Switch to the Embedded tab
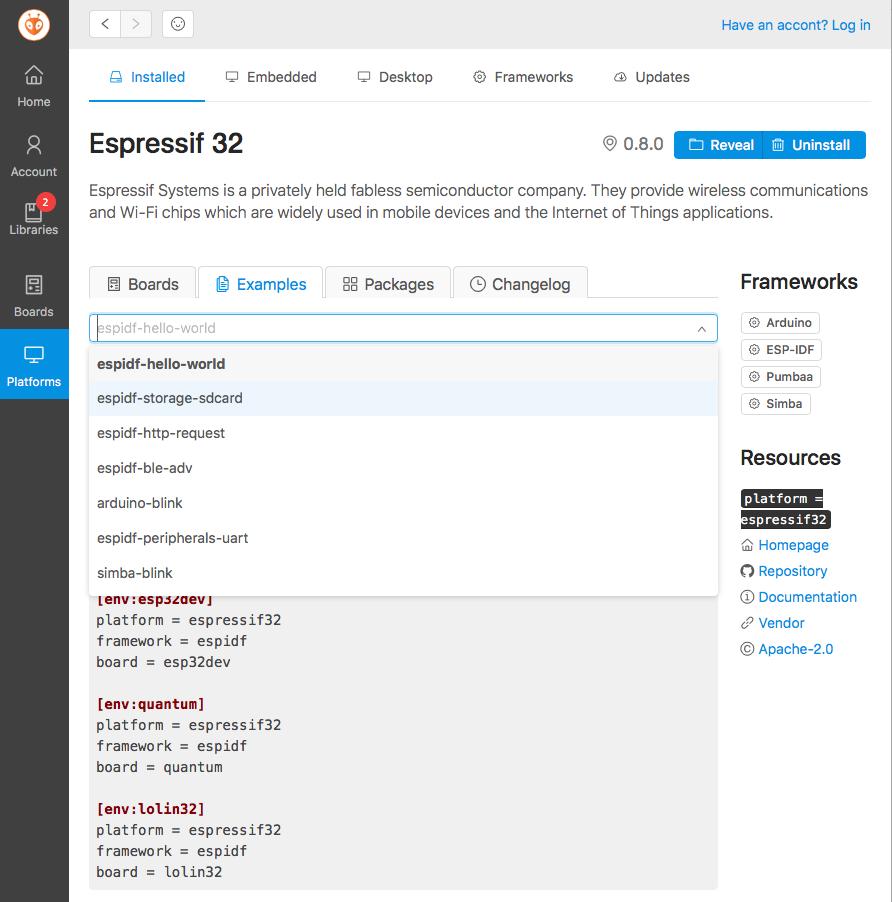The height and width of the screenshot is (902, 892). [271, 77]
